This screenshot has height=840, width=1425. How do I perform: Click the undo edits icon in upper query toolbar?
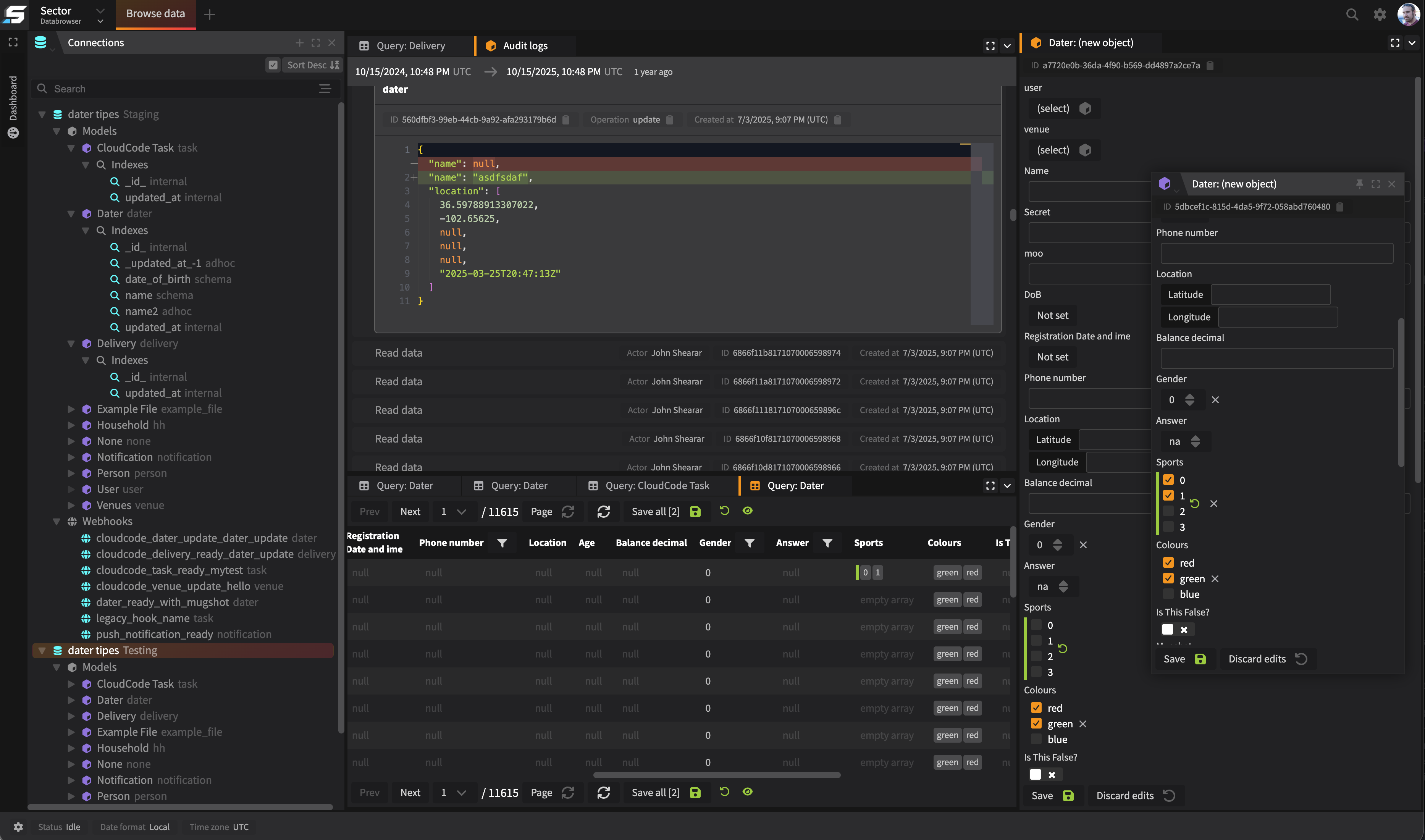[x=724, y=510]
